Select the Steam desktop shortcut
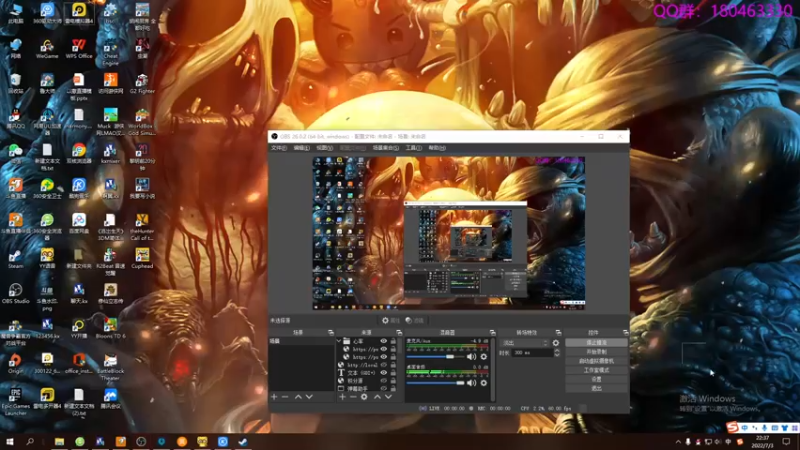 tap(15, 259)
